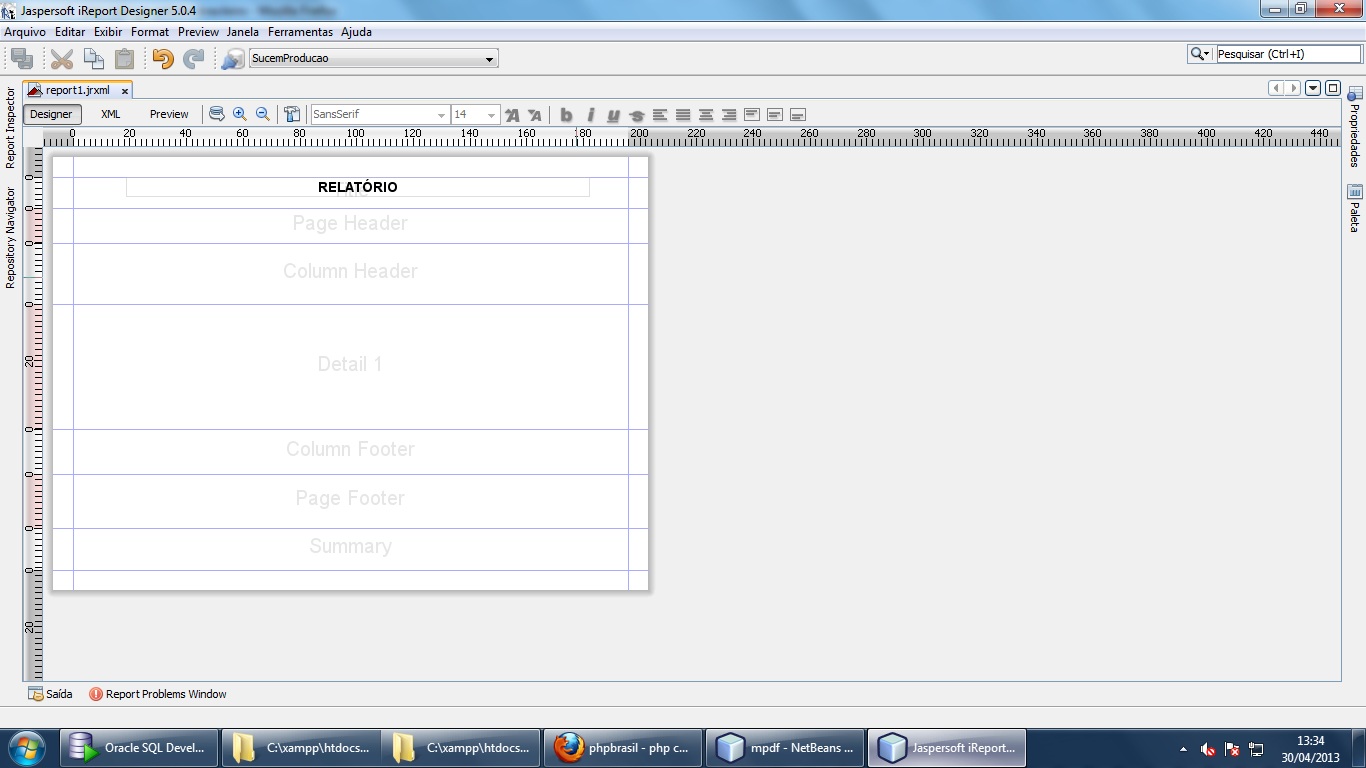The image size is (1366, 768).
Task: Align text center
Action: pos(706,115)
